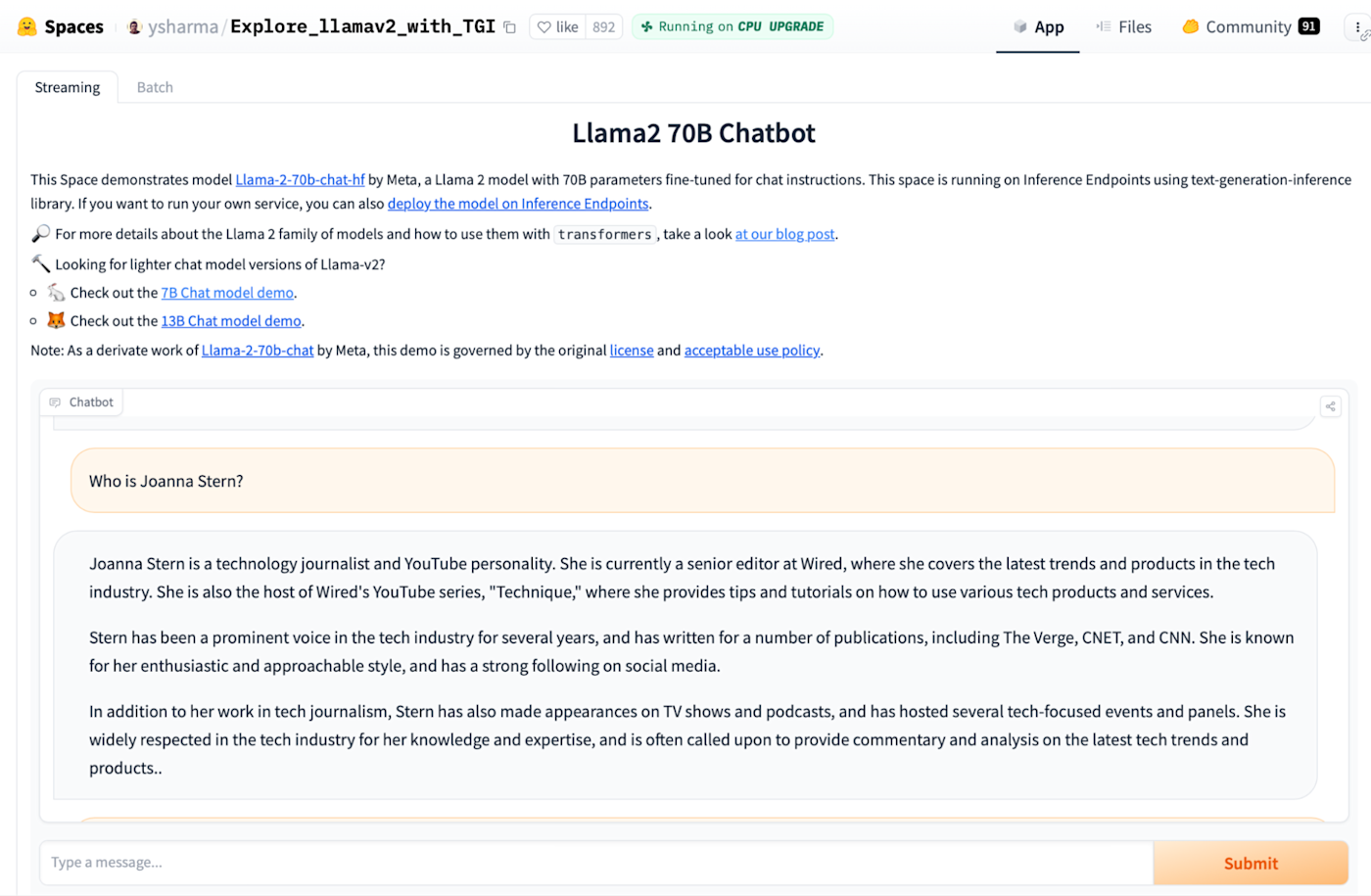The image size is (1371, 896).
Task: Open the 892 likes count
Action: tap(604, 26)
